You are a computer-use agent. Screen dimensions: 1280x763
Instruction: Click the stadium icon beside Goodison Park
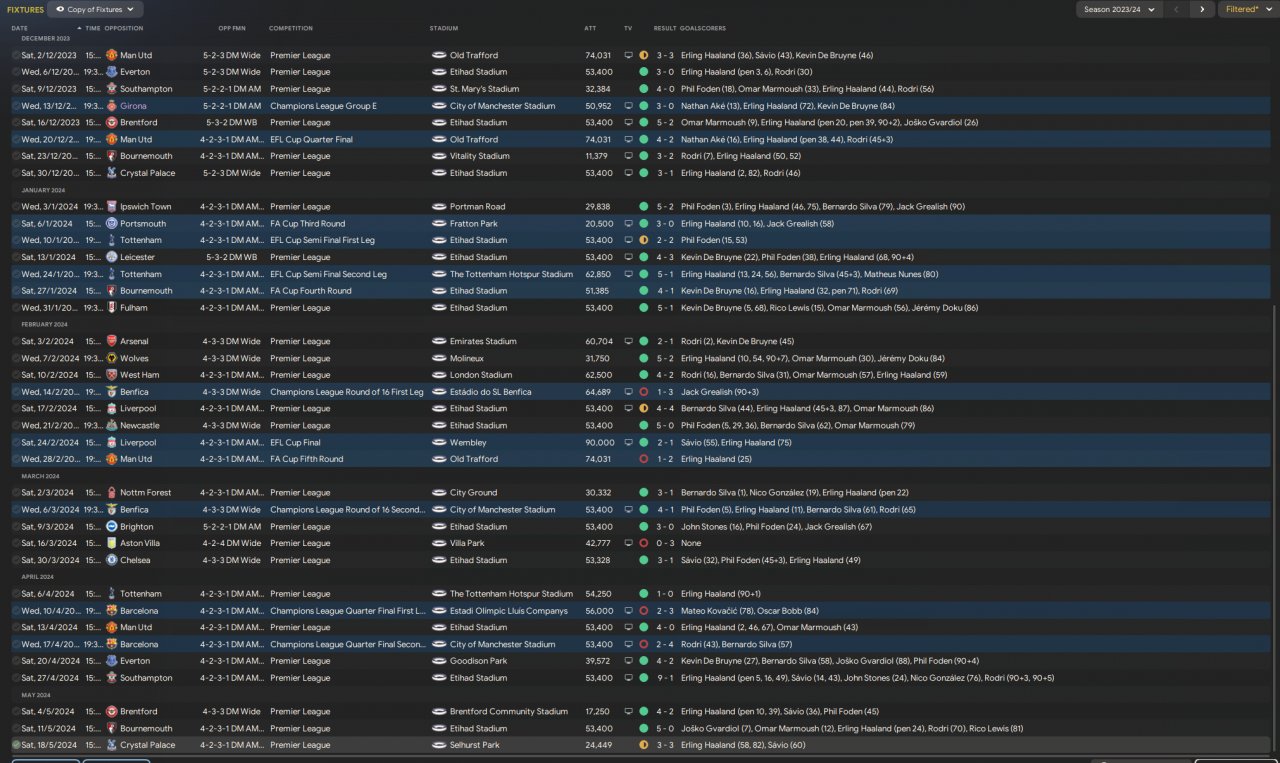[x=439, y=661]
